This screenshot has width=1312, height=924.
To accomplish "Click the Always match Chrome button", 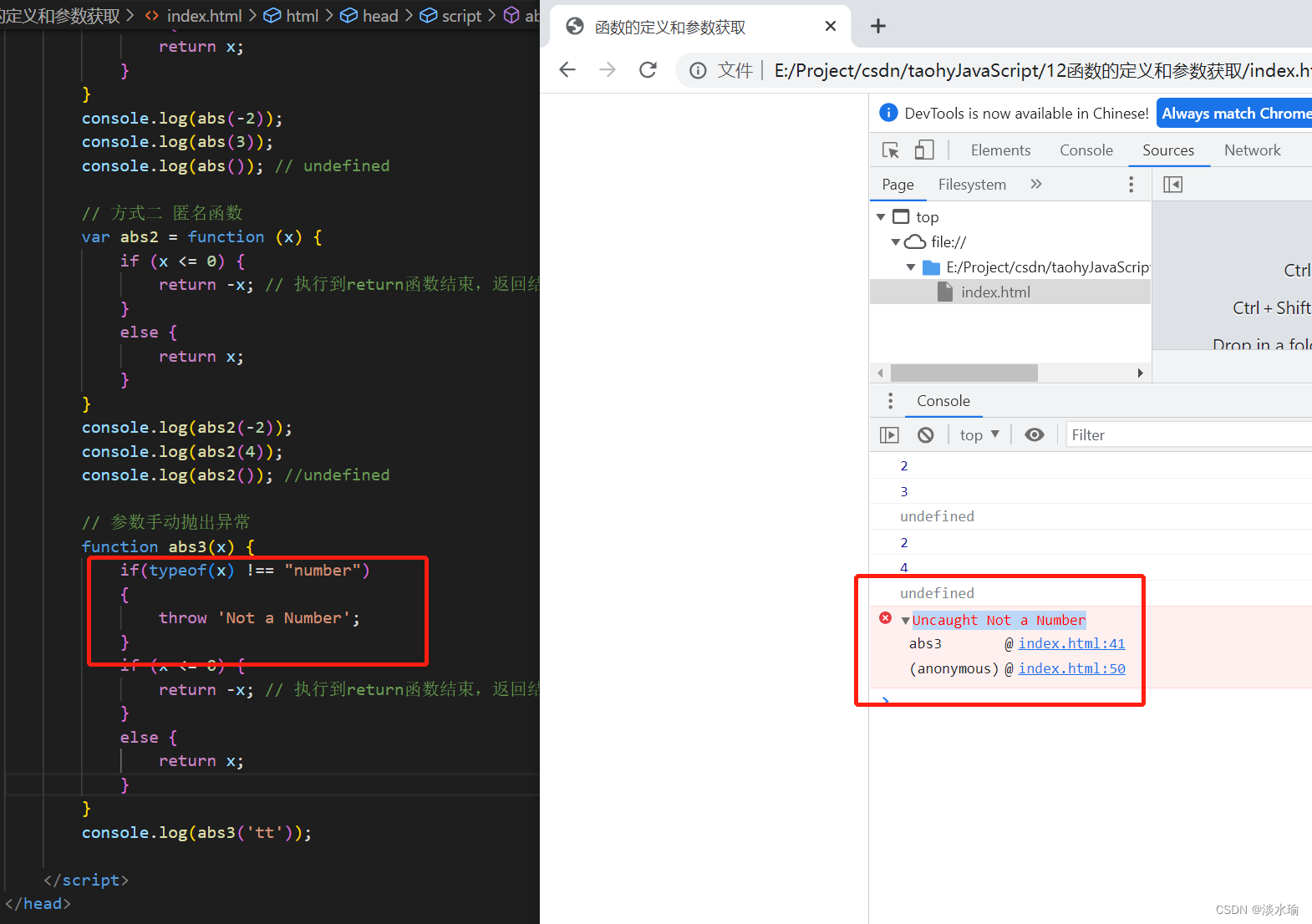I will 1235,114.
